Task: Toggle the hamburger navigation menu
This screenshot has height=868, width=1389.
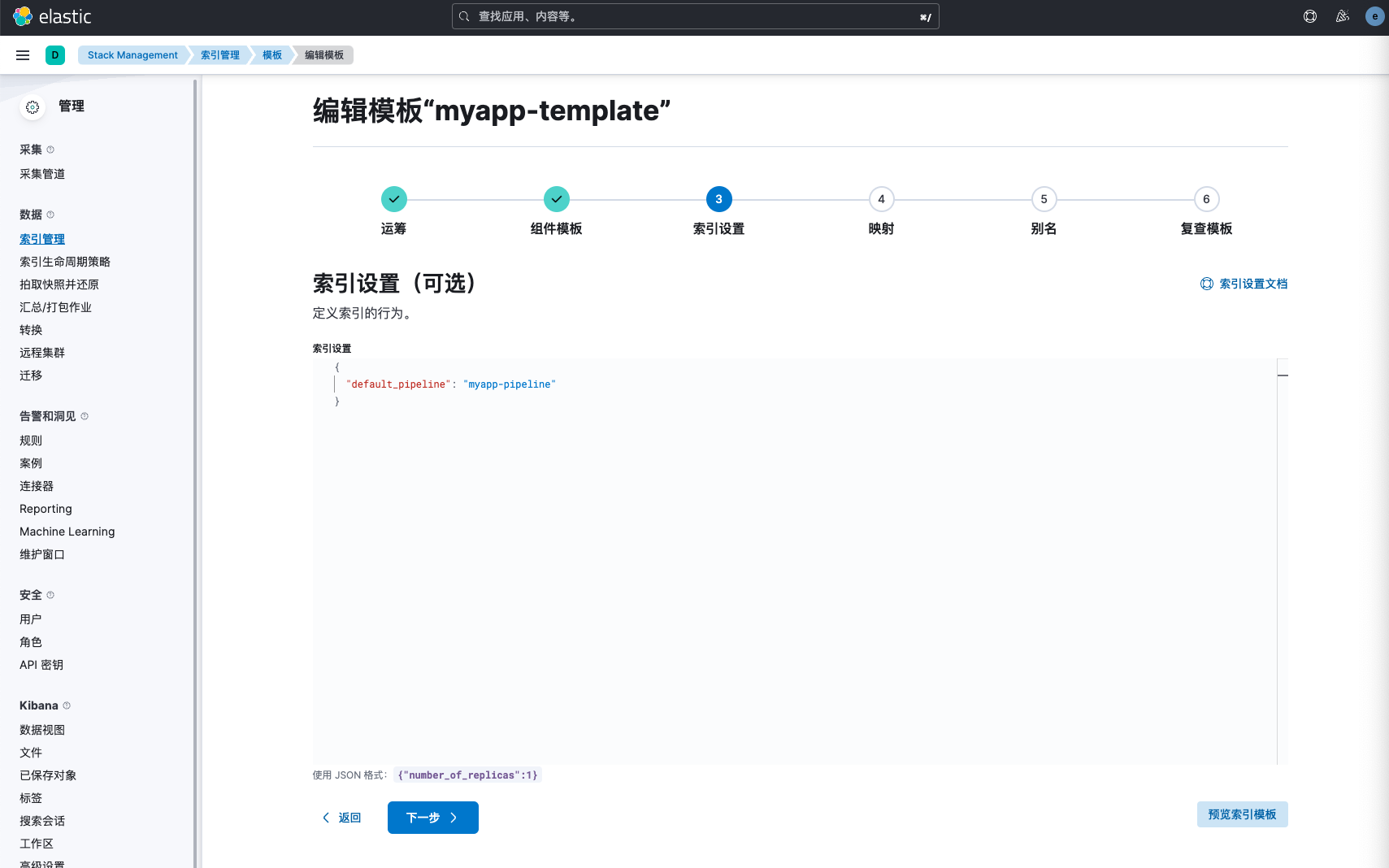Action: (23, 55)
